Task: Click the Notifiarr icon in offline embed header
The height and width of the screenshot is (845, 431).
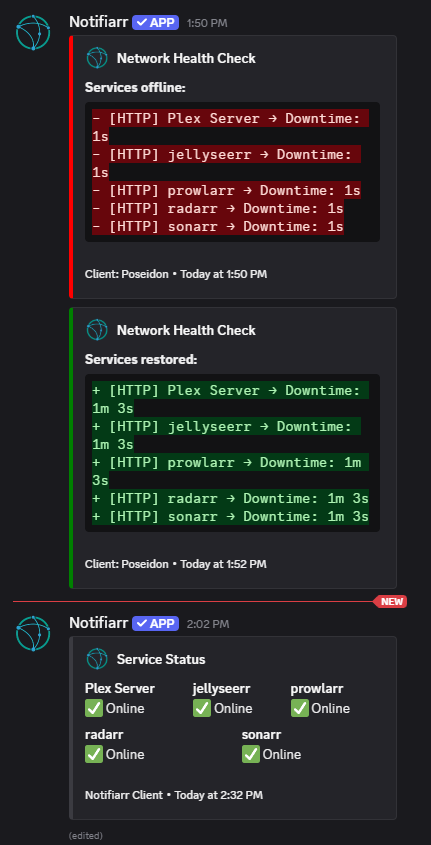Action: [98, 58]
